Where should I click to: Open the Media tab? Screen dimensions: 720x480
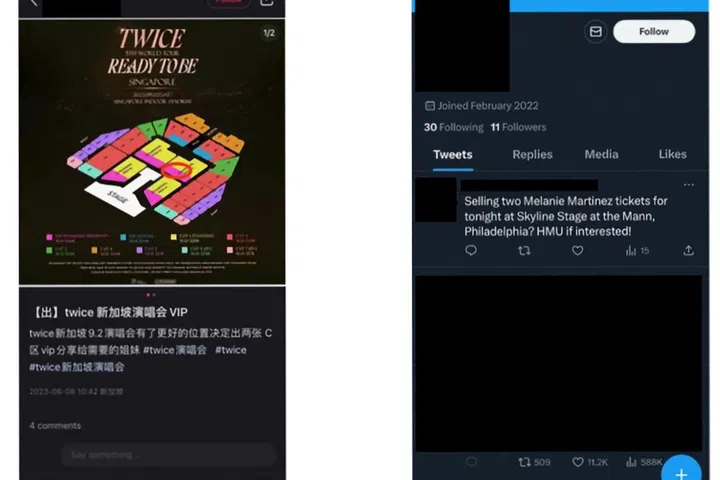[601, 154]
